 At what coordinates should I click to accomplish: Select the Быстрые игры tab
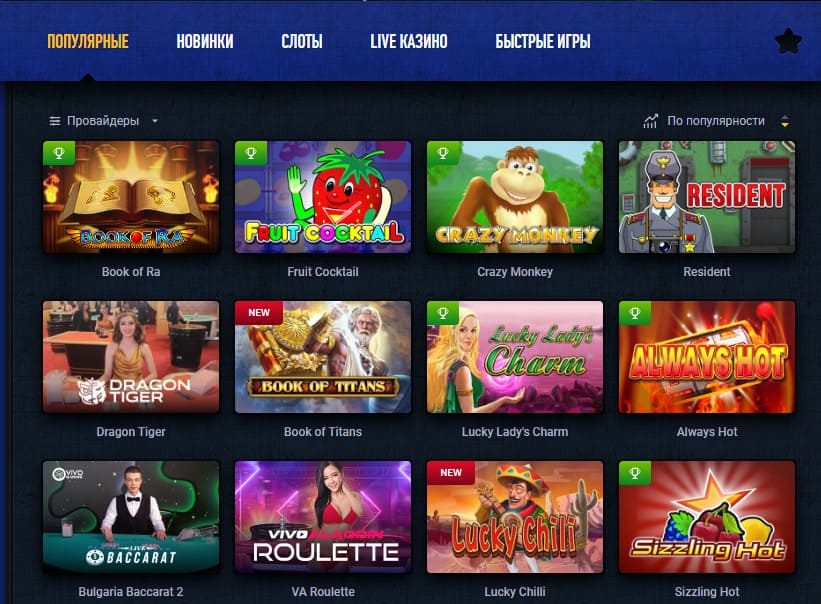click(543, 41)
